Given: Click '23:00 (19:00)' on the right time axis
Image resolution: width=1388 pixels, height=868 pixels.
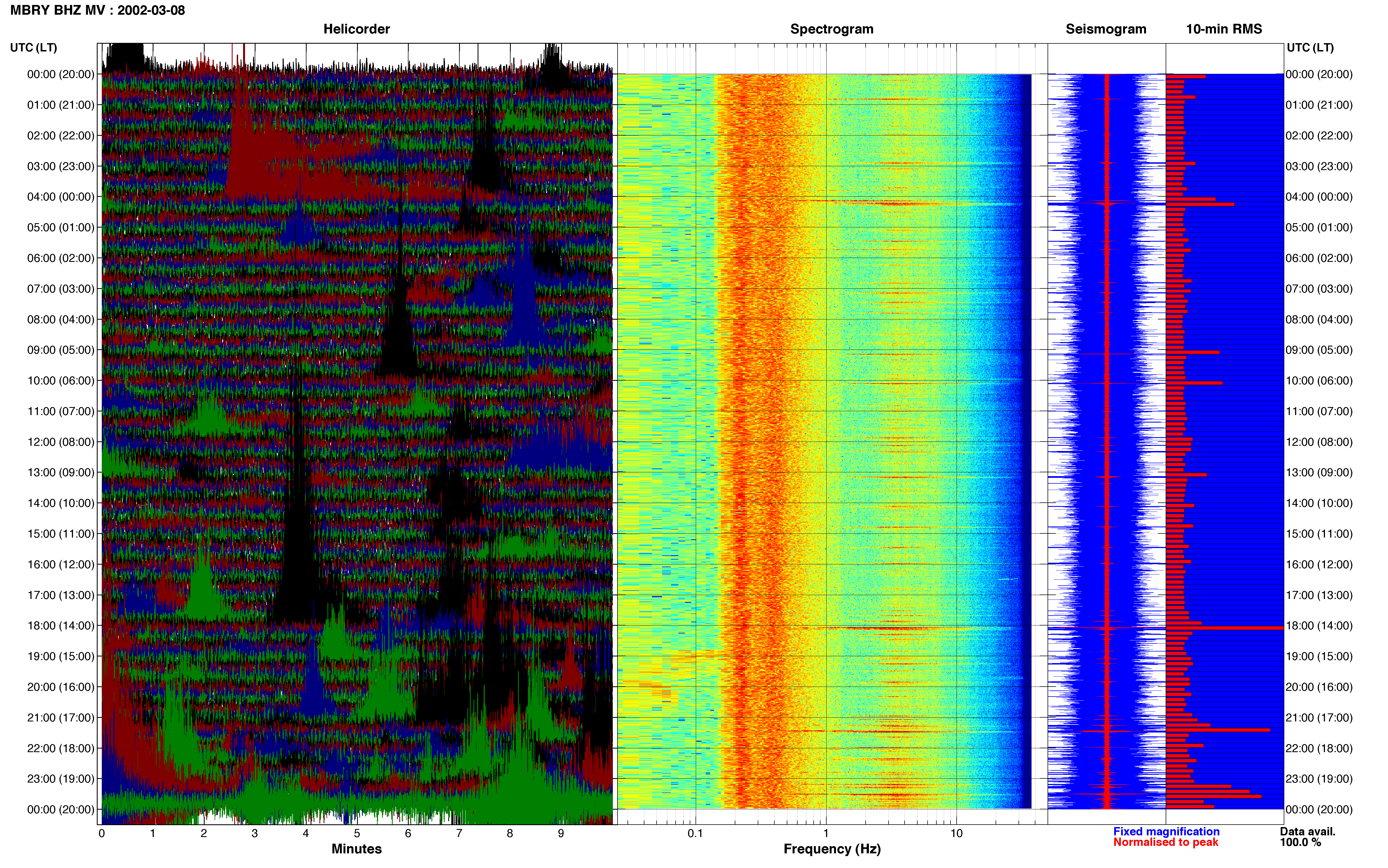Looking at the screenshot, I should coord(1319,779).
